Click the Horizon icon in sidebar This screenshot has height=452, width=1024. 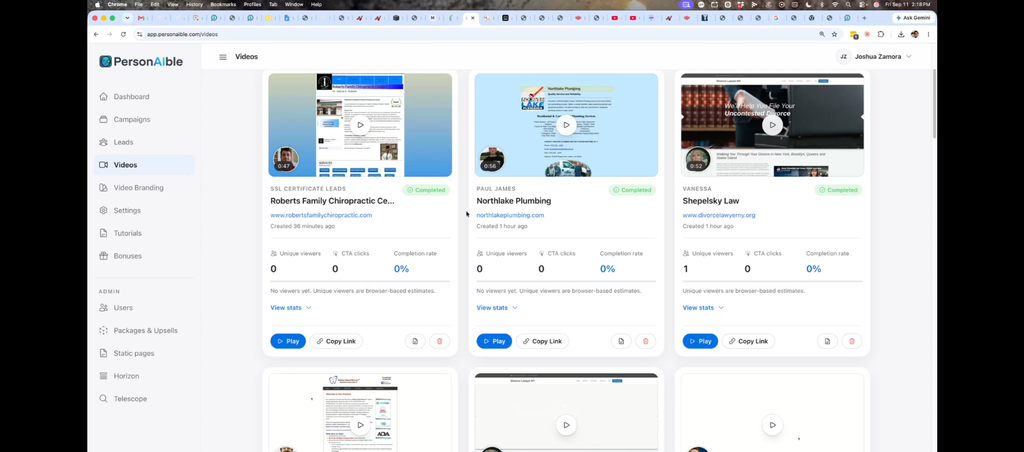click(103, 376)
